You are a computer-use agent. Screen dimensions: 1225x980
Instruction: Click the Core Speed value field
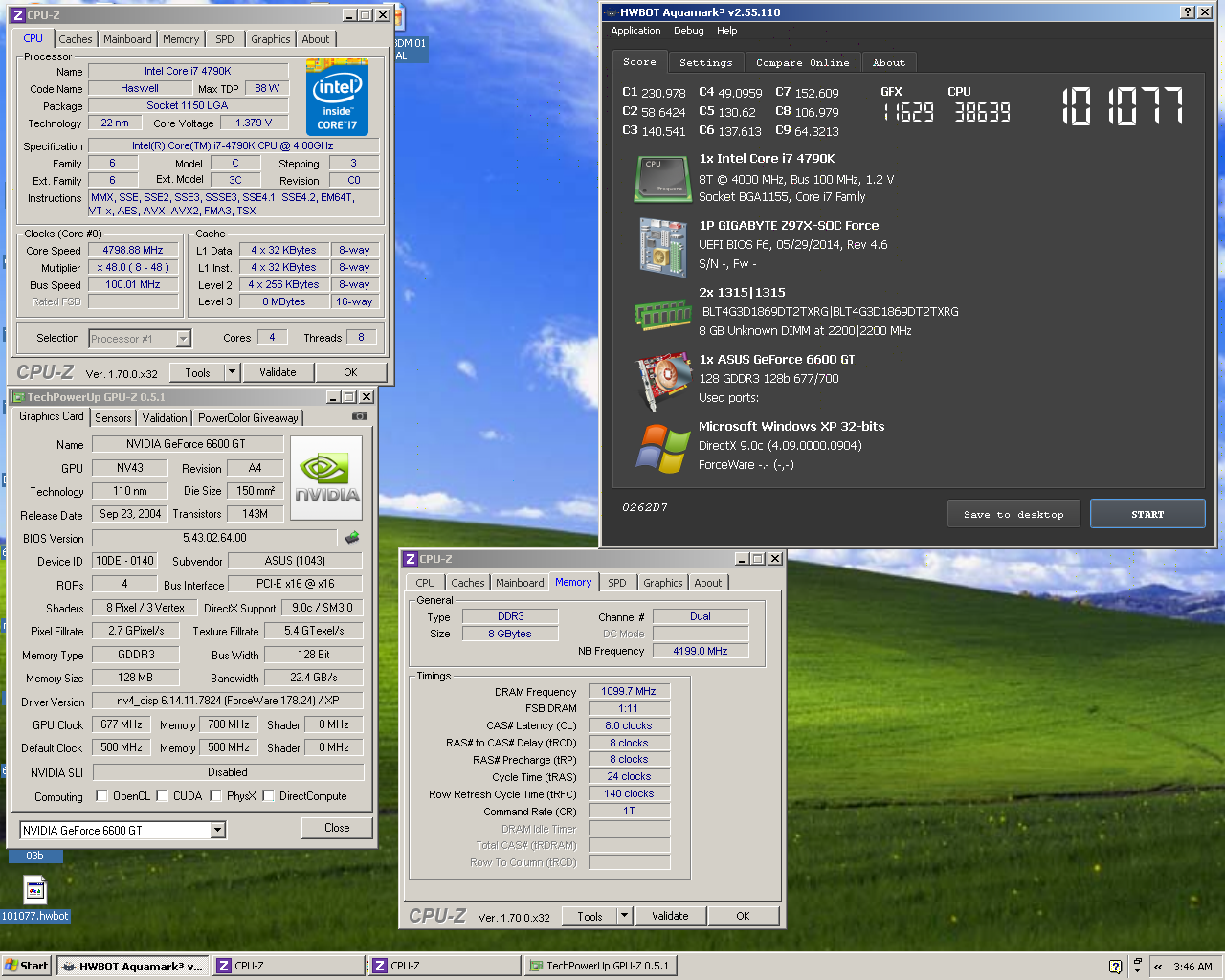(133, 250)
